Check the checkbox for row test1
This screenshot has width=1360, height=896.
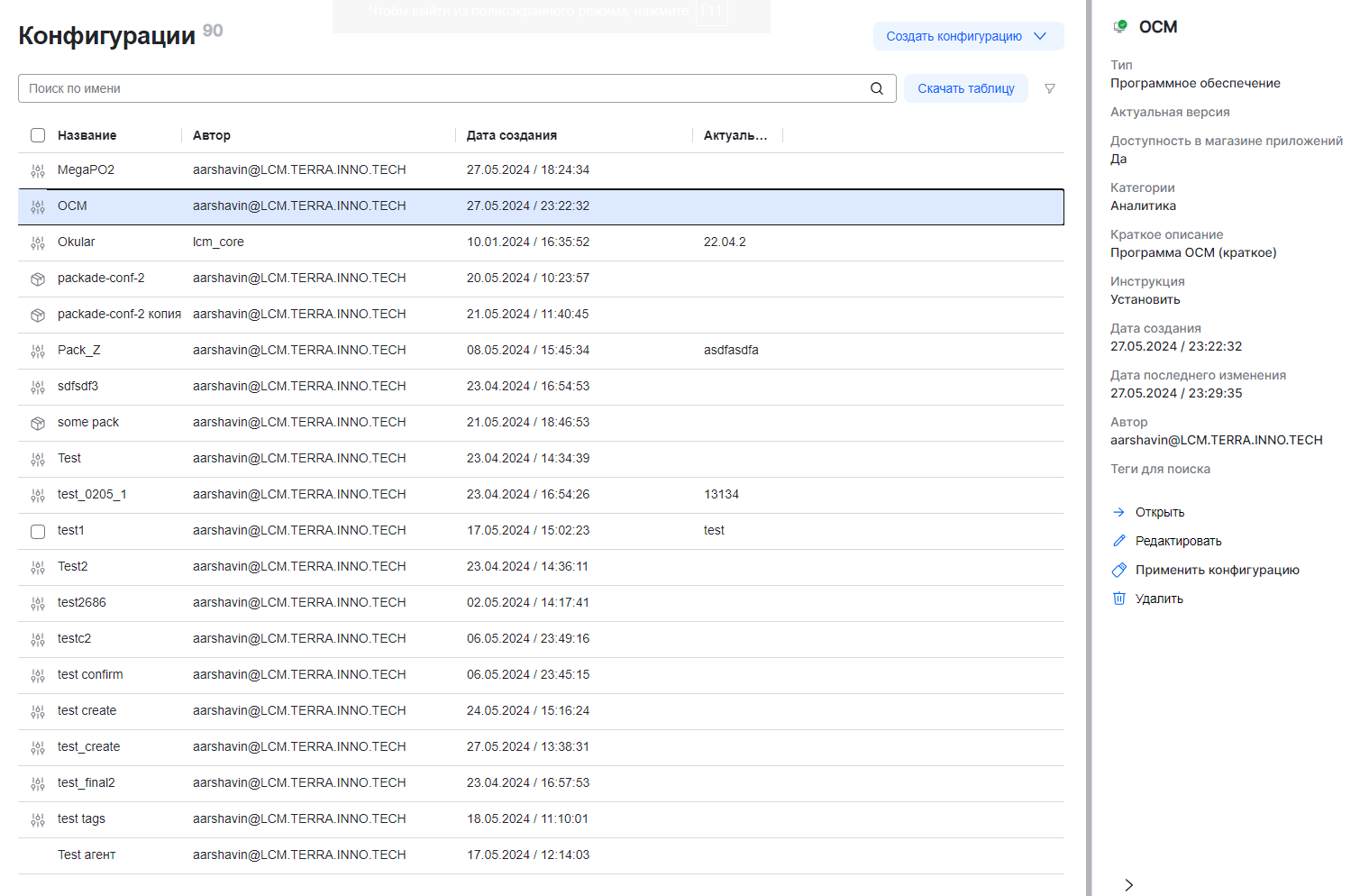38,531
